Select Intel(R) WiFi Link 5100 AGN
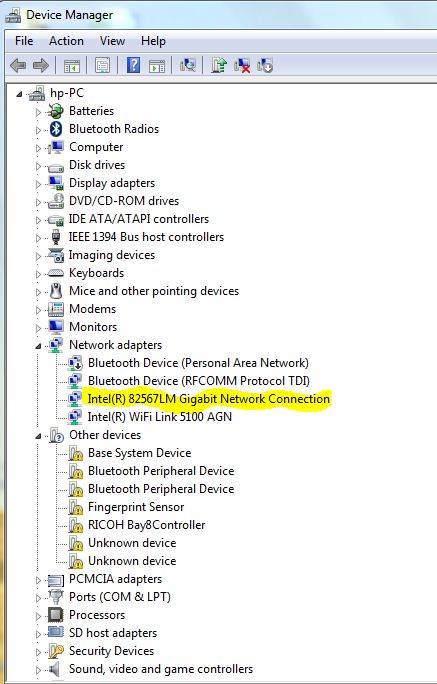 (x=160, y=417)
